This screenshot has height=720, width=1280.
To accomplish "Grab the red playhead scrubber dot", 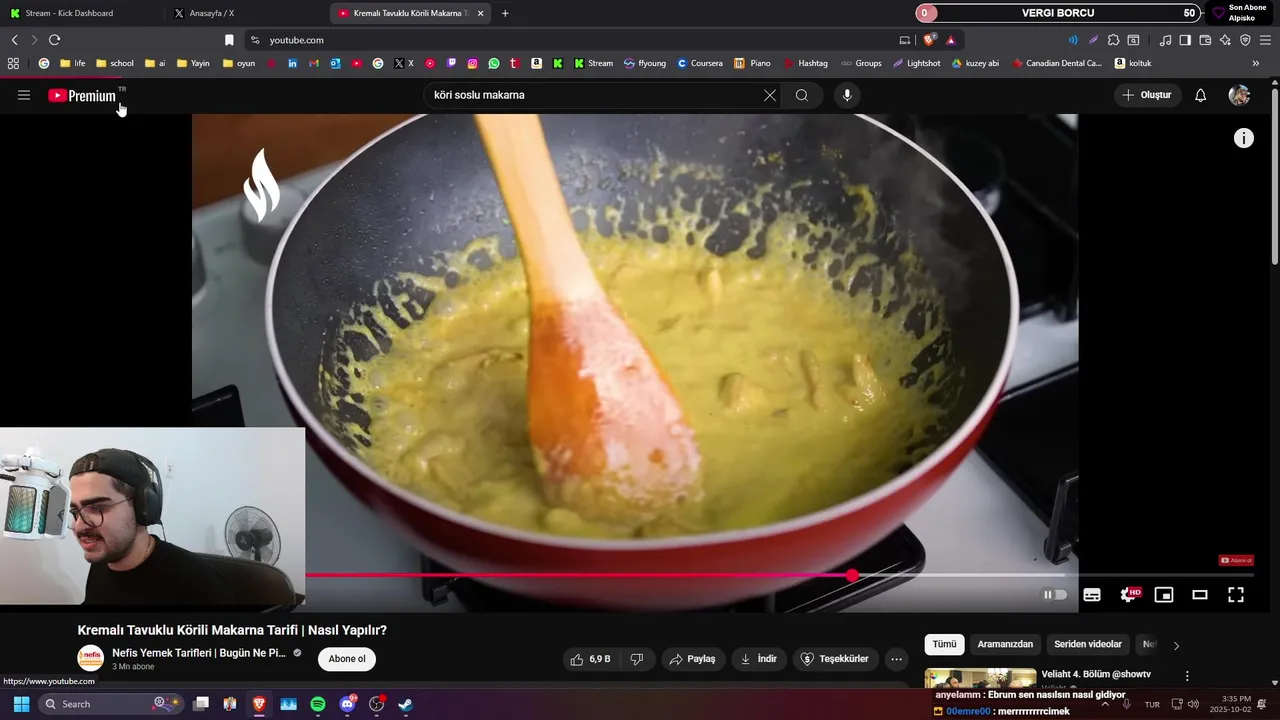I will (x=852, y=575).
